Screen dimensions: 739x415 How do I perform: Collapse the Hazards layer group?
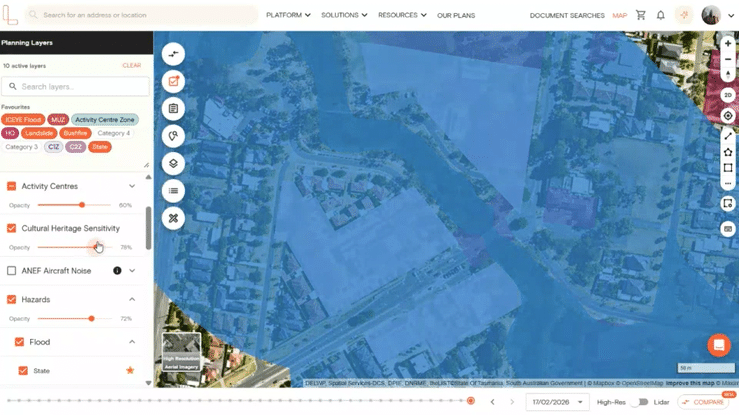tap(132, 299)
